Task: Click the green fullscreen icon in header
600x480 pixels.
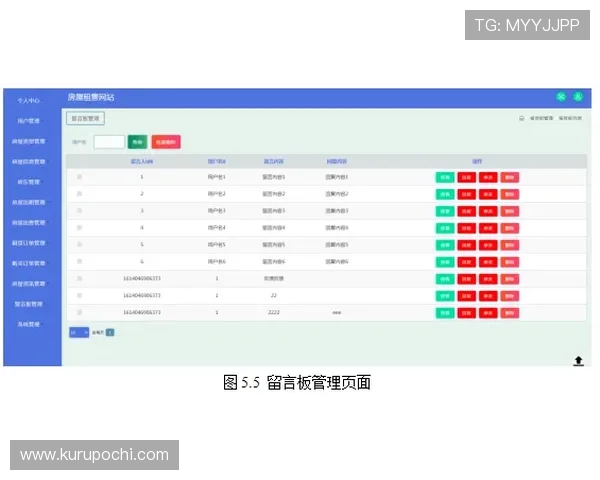Action: [561, 97]
